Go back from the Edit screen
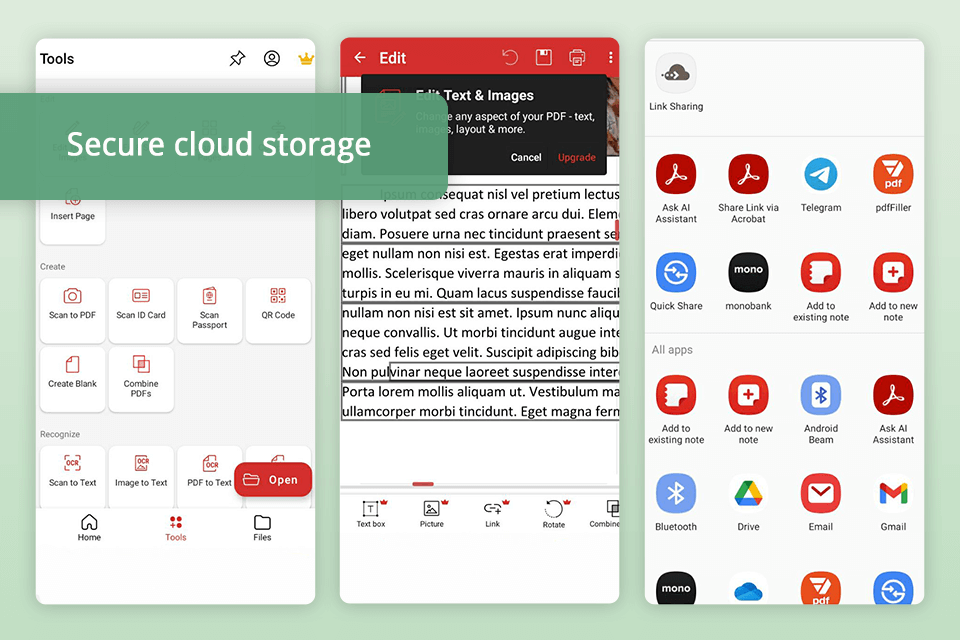The image size is (960, 640). click(360, 58)
